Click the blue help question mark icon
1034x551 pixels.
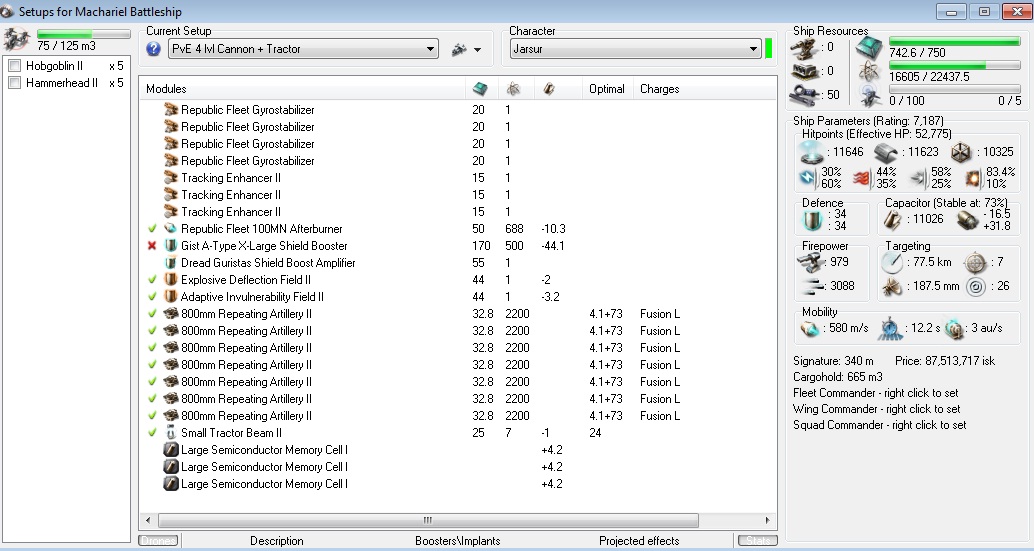tap(154, 49)
